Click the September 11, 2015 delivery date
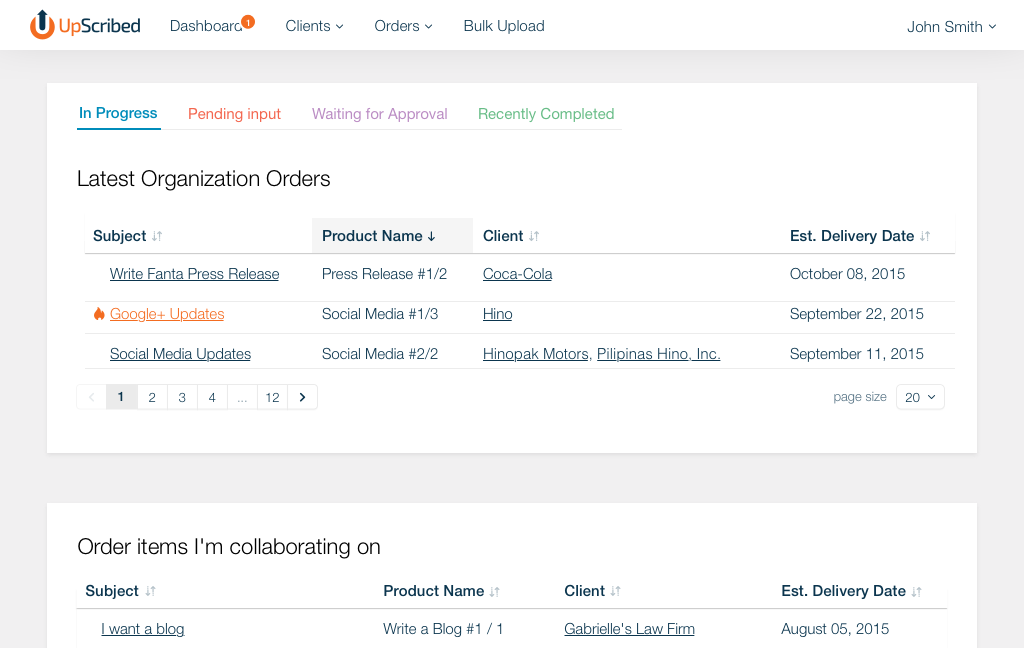This screenshot has width=1024, height=648. [857, 354]
